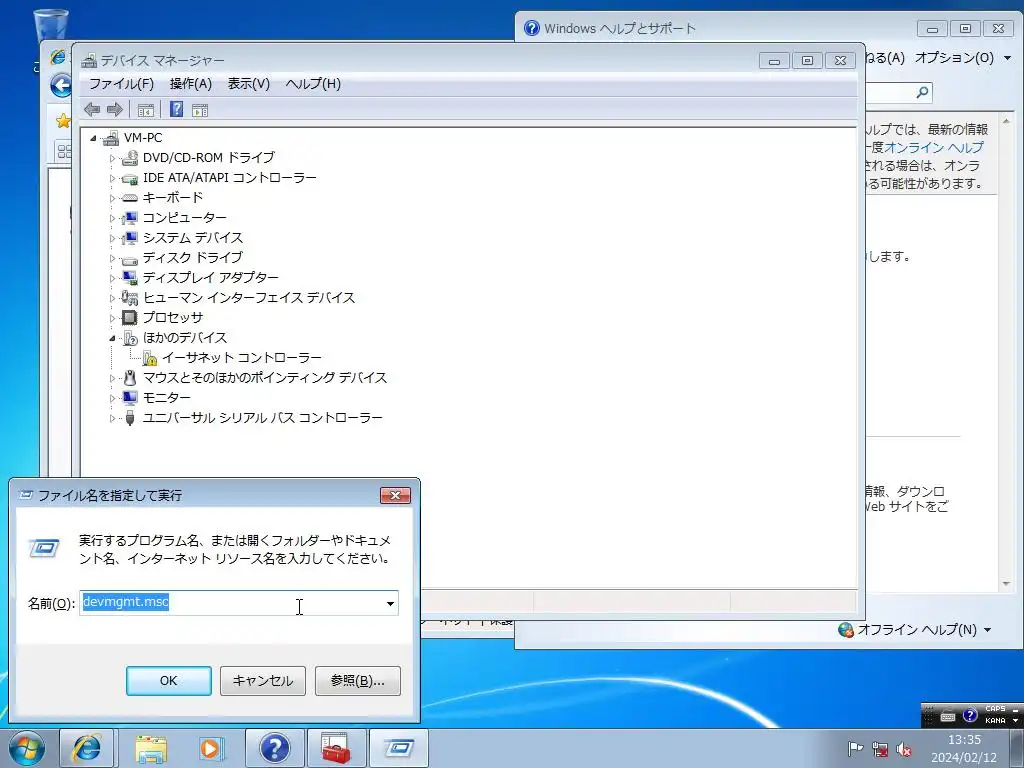The width and height of the screenshot is (1024, 768).
Task: Click the Forward arrow in Device Manager toolbar
Action: point(115,110)
